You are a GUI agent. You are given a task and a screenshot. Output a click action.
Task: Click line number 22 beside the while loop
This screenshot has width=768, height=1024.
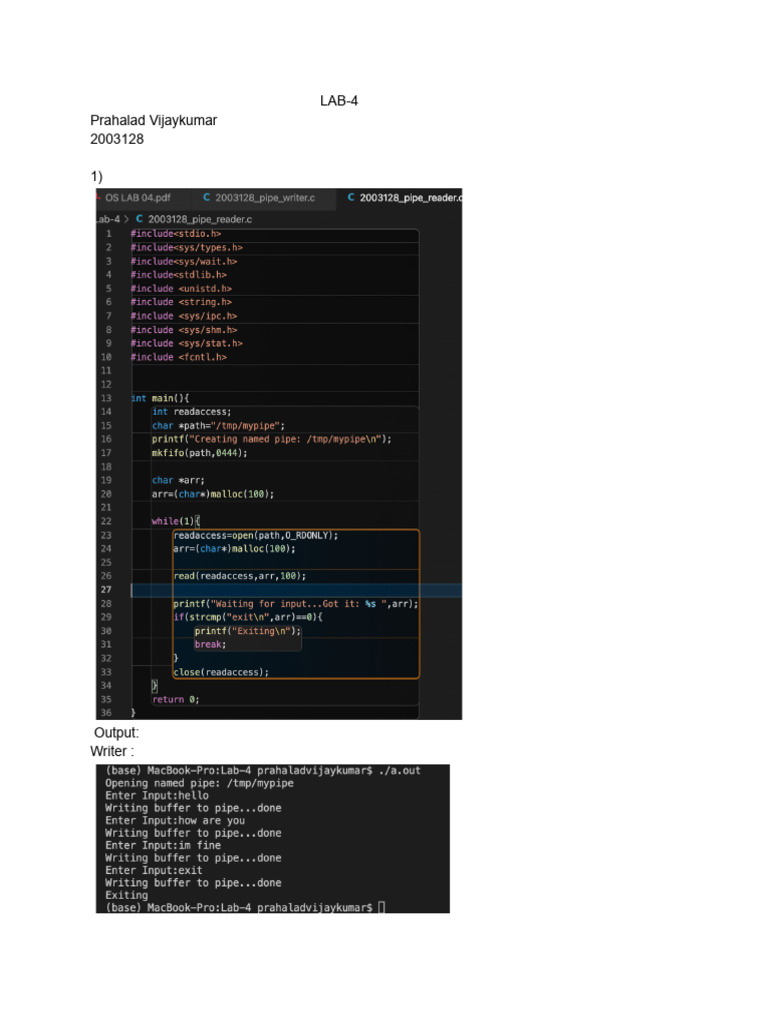[106, 521]
